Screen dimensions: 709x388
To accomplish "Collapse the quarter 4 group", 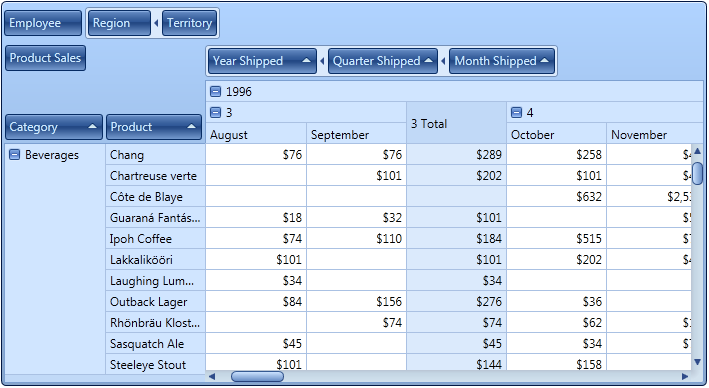I will (516, 113).
